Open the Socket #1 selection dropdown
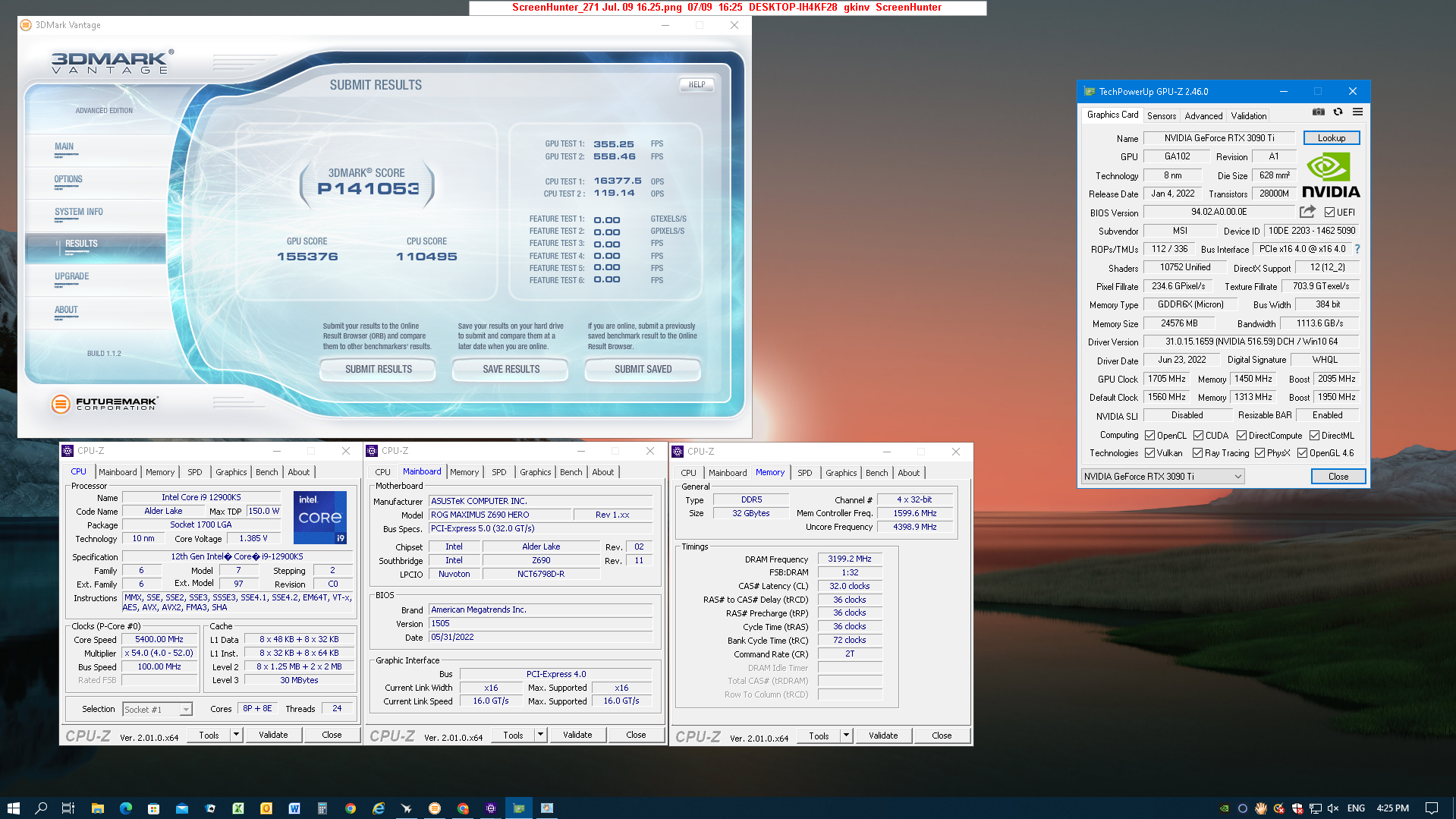The width and height of the screenshot is (1456, 819). pyautogui.click(x=158, y=710)
